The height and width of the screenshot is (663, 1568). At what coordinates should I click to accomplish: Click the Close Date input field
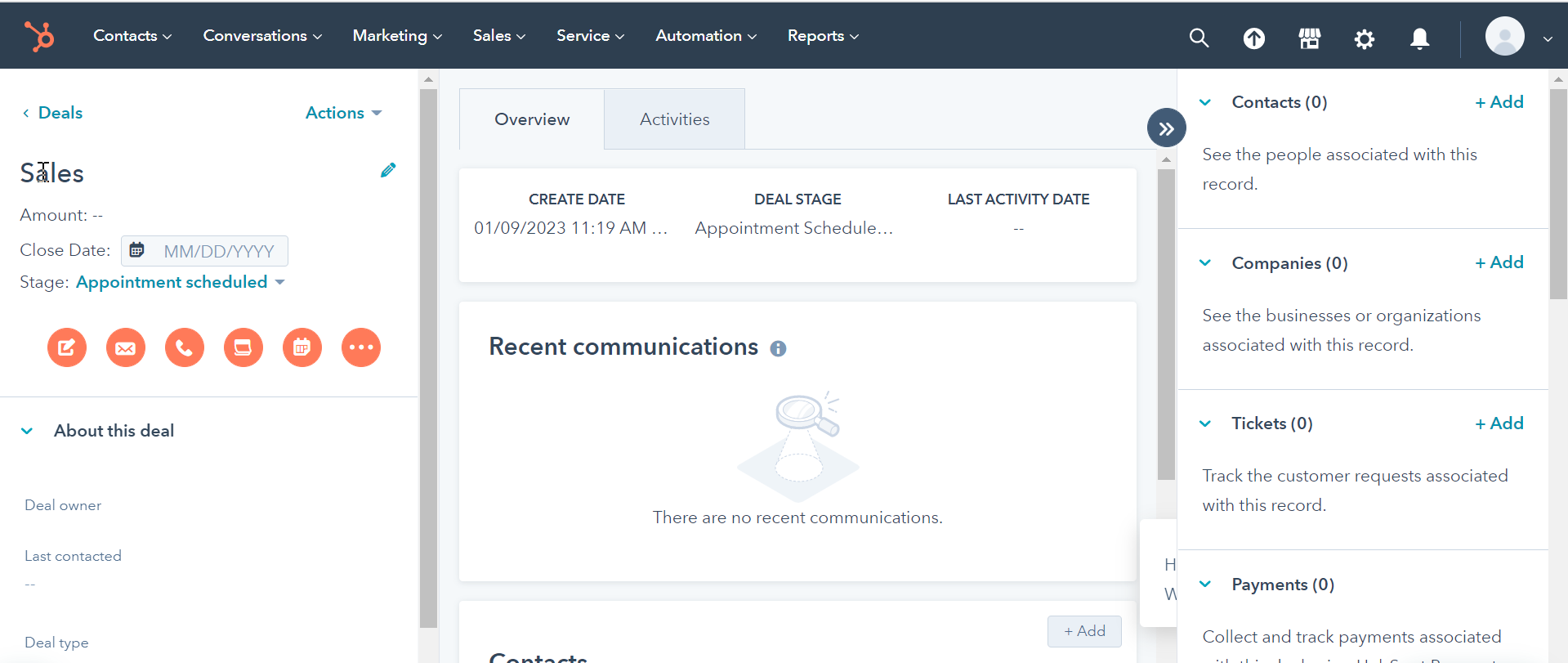(x=218, y=251)
